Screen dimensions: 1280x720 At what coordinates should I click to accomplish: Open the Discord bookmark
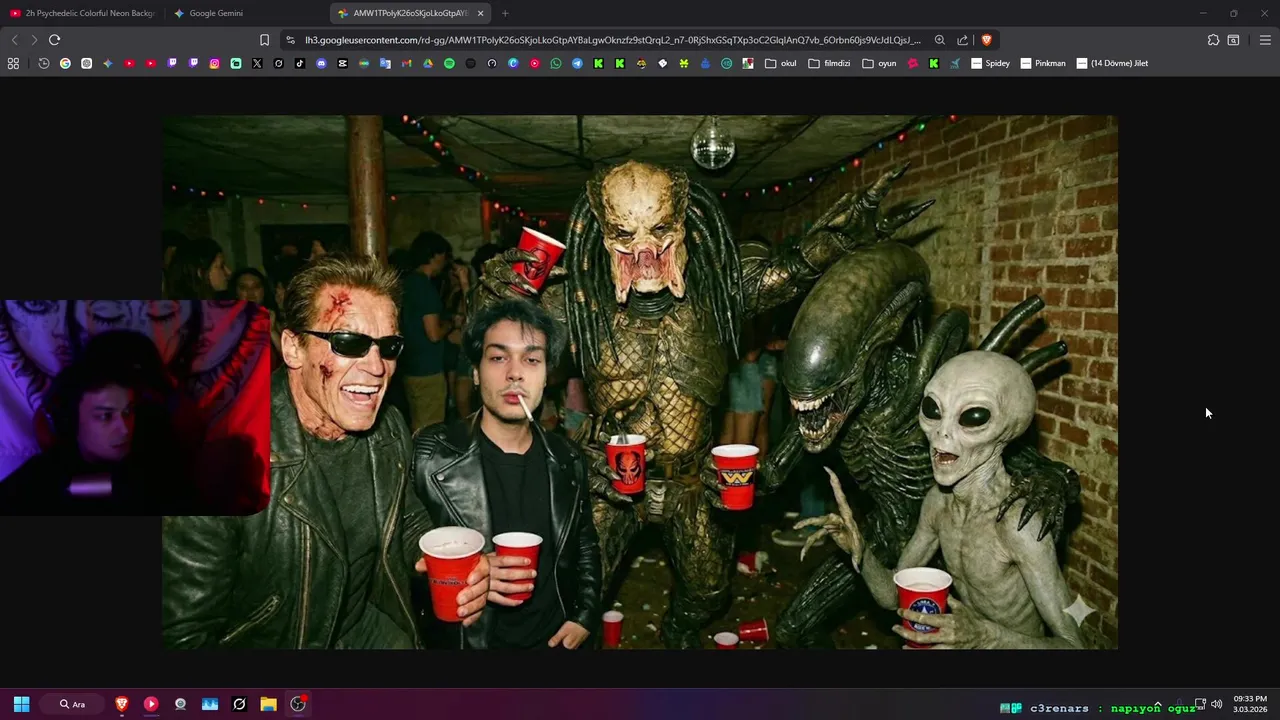pos(321,63)
